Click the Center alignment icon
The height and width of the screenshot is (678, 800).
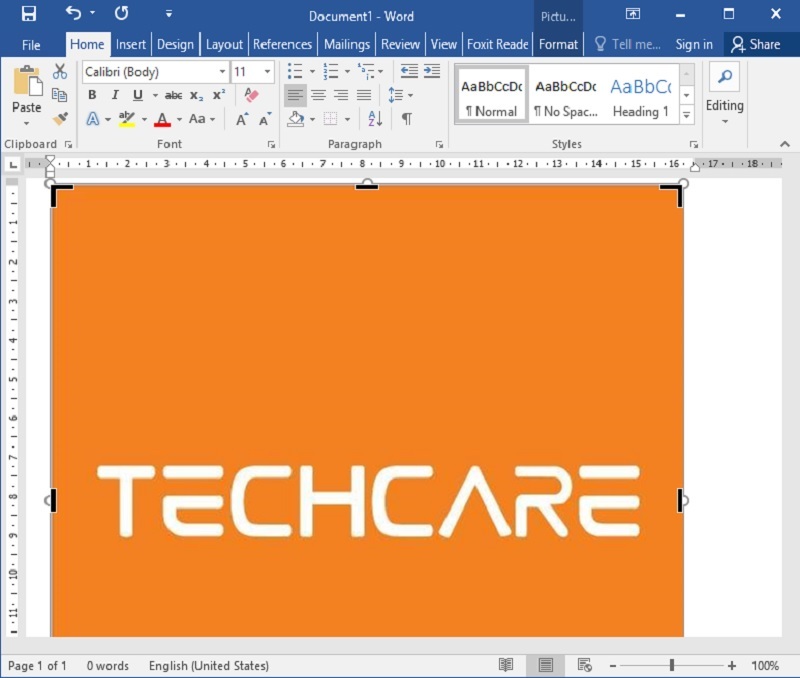(318, 95)
